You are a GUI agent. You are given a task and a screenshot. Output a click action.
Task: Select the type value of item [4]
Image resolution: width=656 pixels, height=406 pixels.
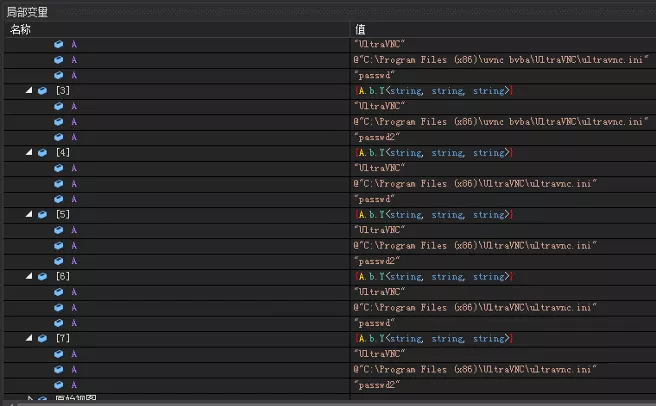click(x=434, y=153)
